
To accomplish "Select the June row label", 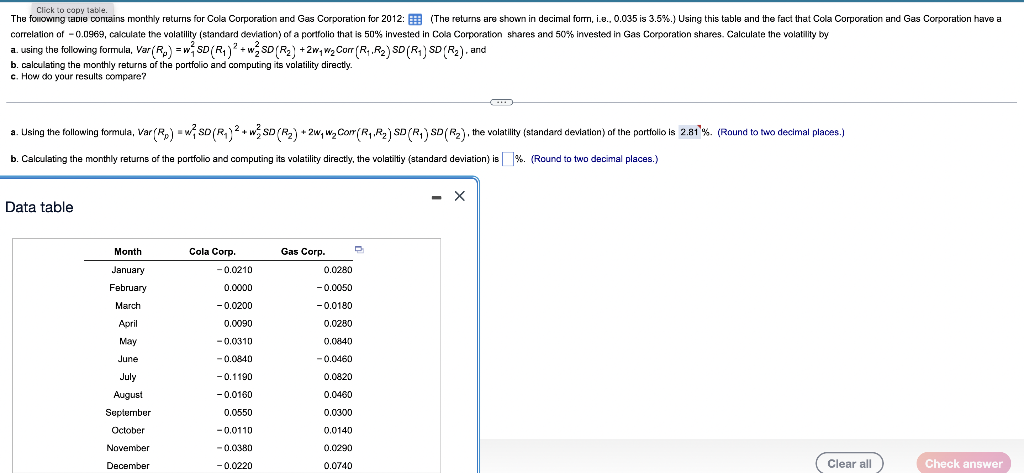I will (x=128, y=359).
